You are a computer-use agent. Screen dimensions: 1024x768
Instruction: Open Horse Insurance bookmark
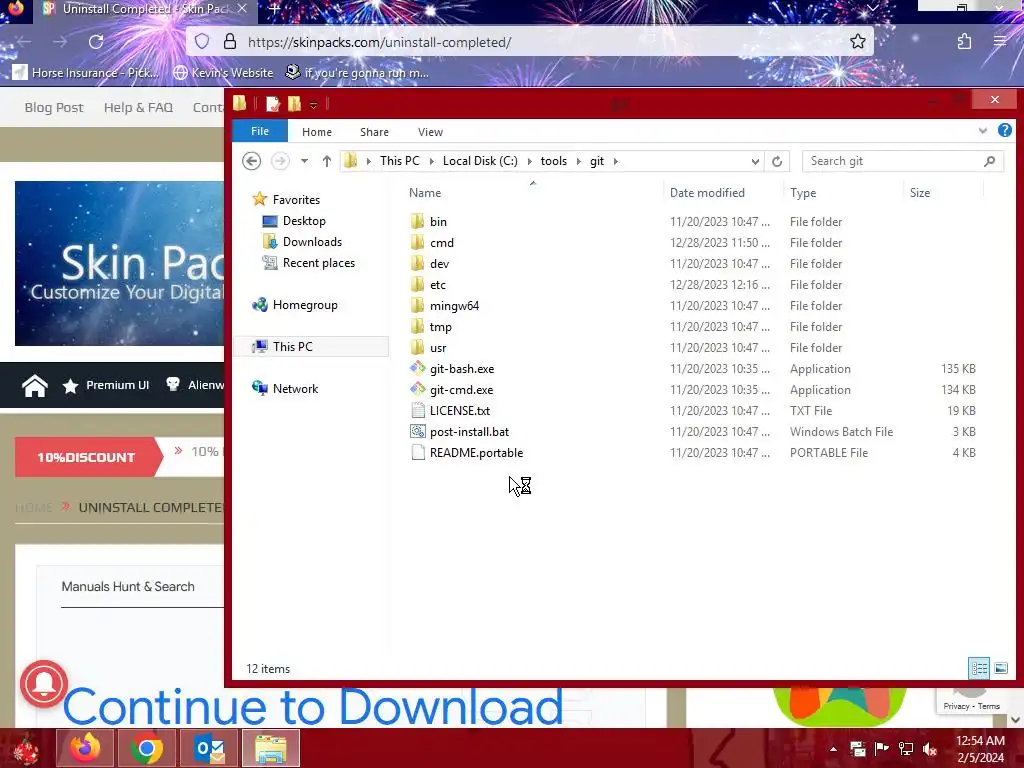point(86,72)
